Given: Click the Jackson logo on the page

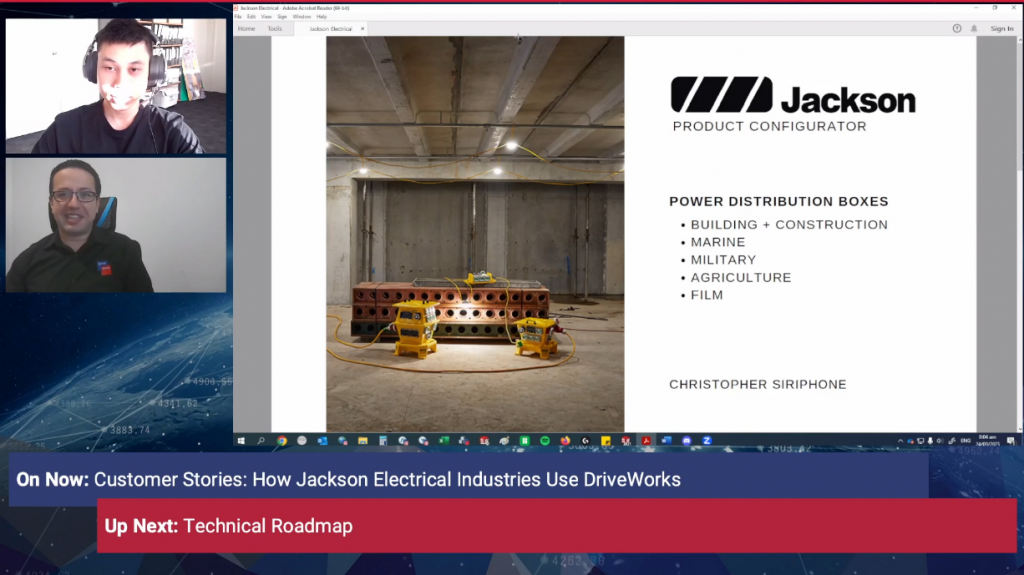Looking at the screenshot, I should pyautogui.click(x=793, y=95).
